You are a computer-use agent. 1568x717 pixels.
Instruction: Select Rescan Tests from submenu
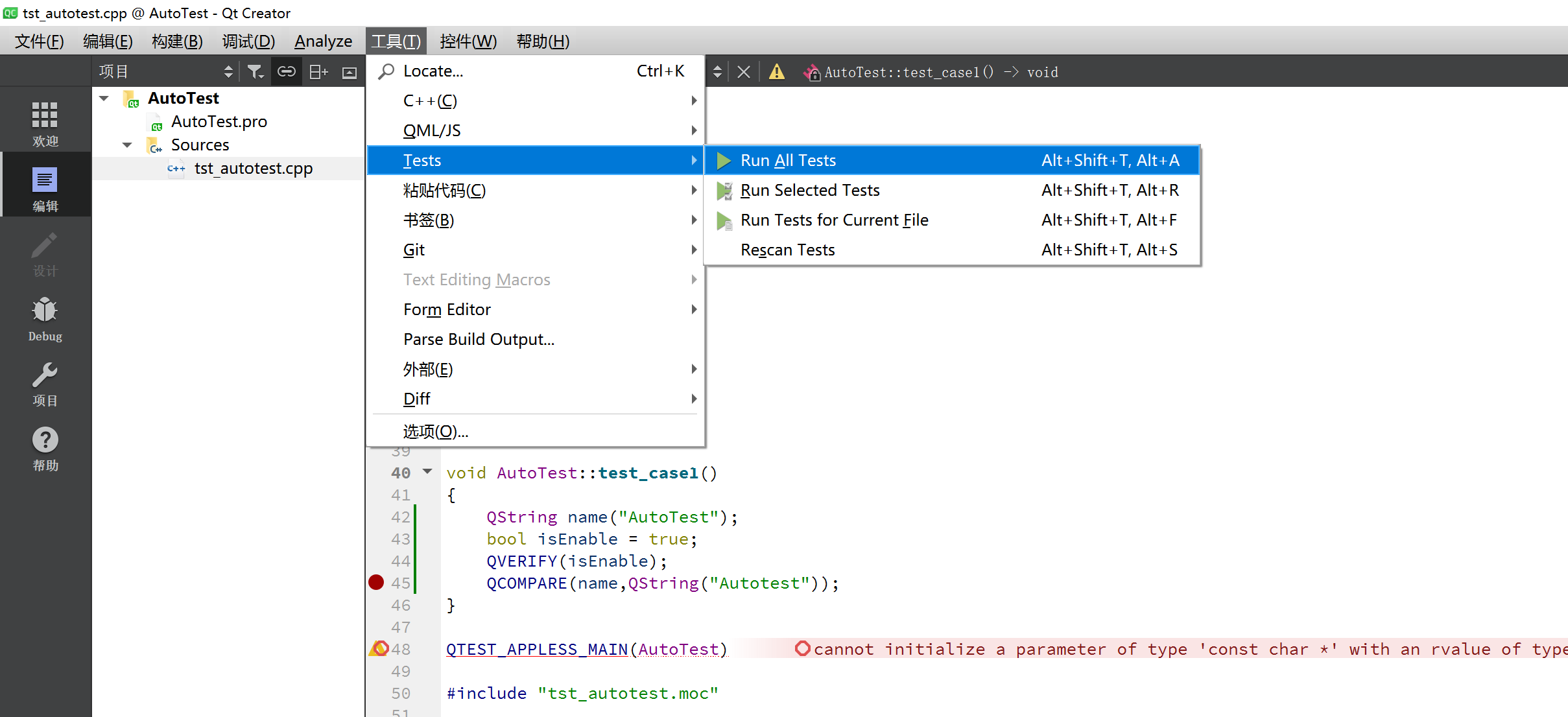(787, 250)
